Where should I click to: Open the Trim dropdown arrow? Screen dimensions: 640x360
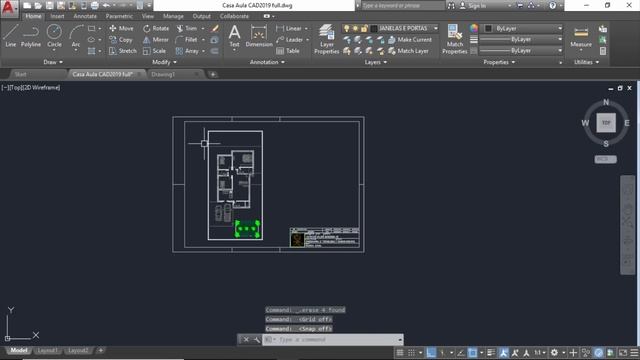point(203,28)
